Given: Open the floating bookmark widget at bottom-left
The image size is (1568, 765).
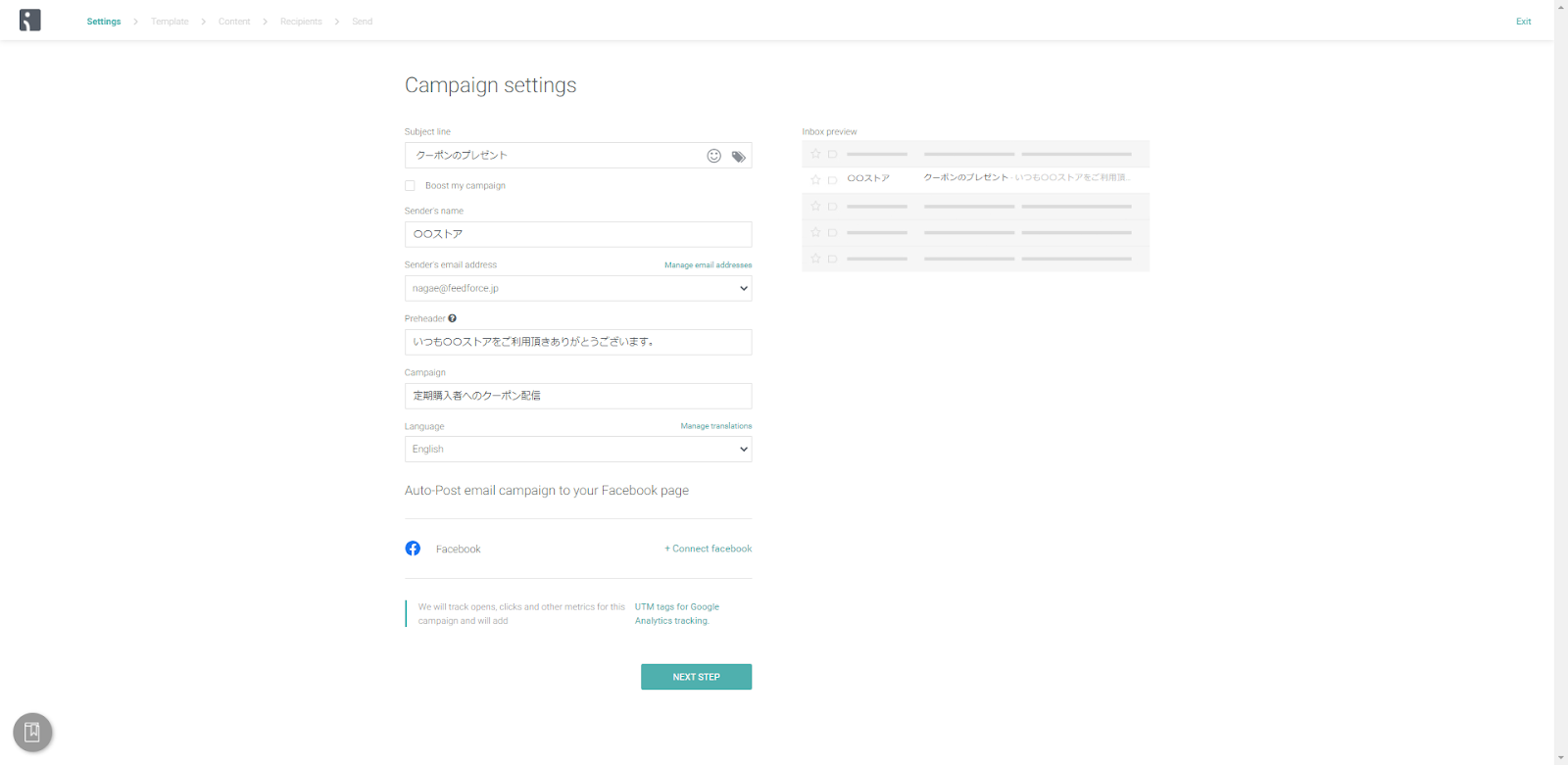Looking at the screenshot, I should click(x=32, y=732).
